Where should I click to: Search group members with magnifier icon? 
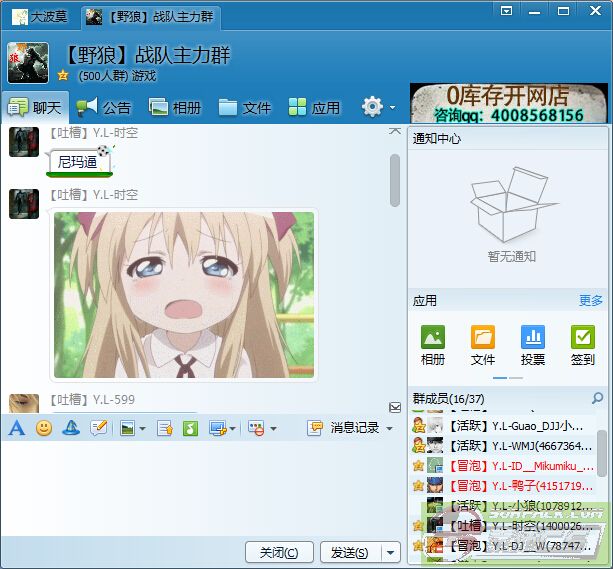point(598,399)
